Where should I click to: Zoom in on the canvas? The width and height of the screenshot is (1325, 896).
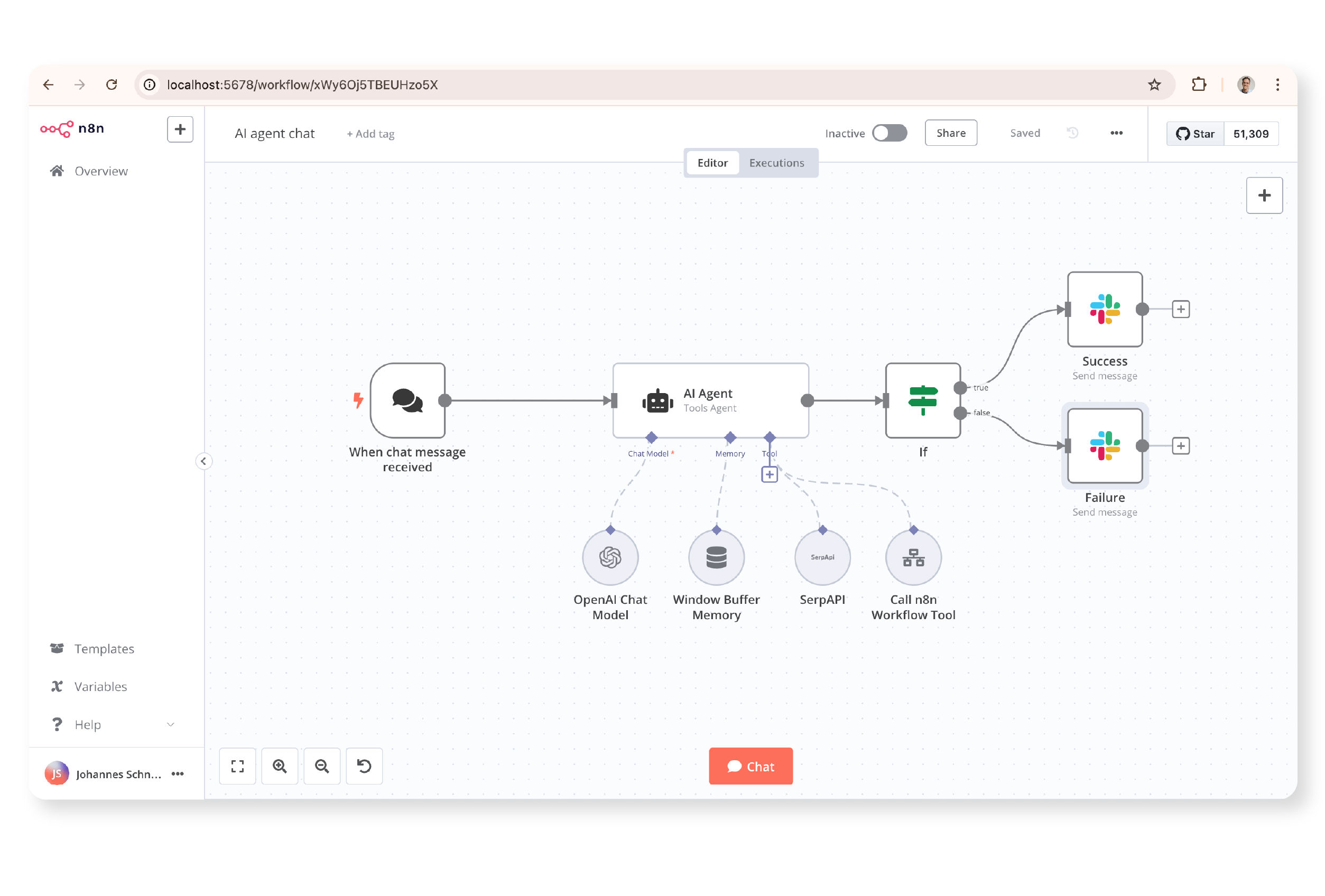280,766
